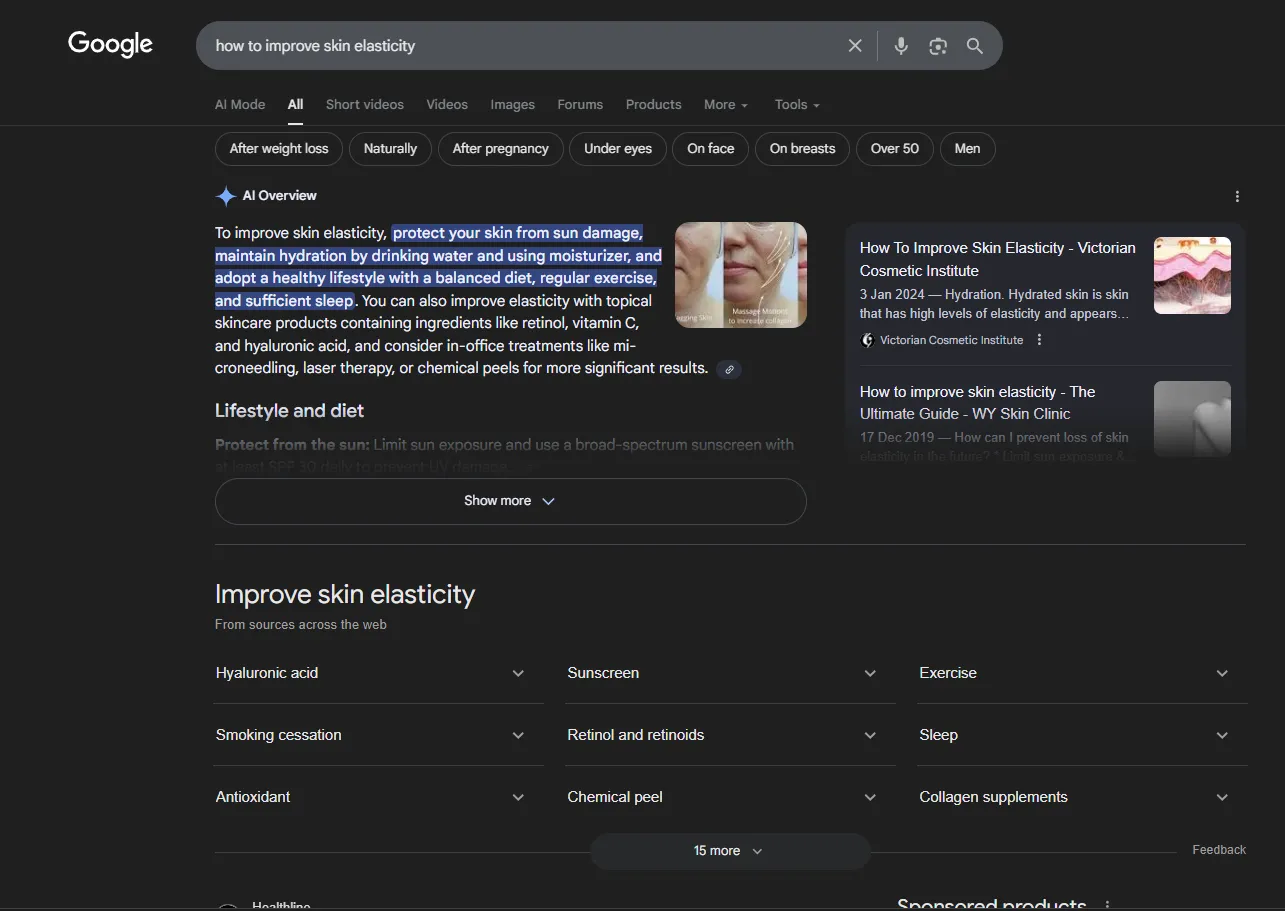Click the 15 more button

[x=729, y=851]
